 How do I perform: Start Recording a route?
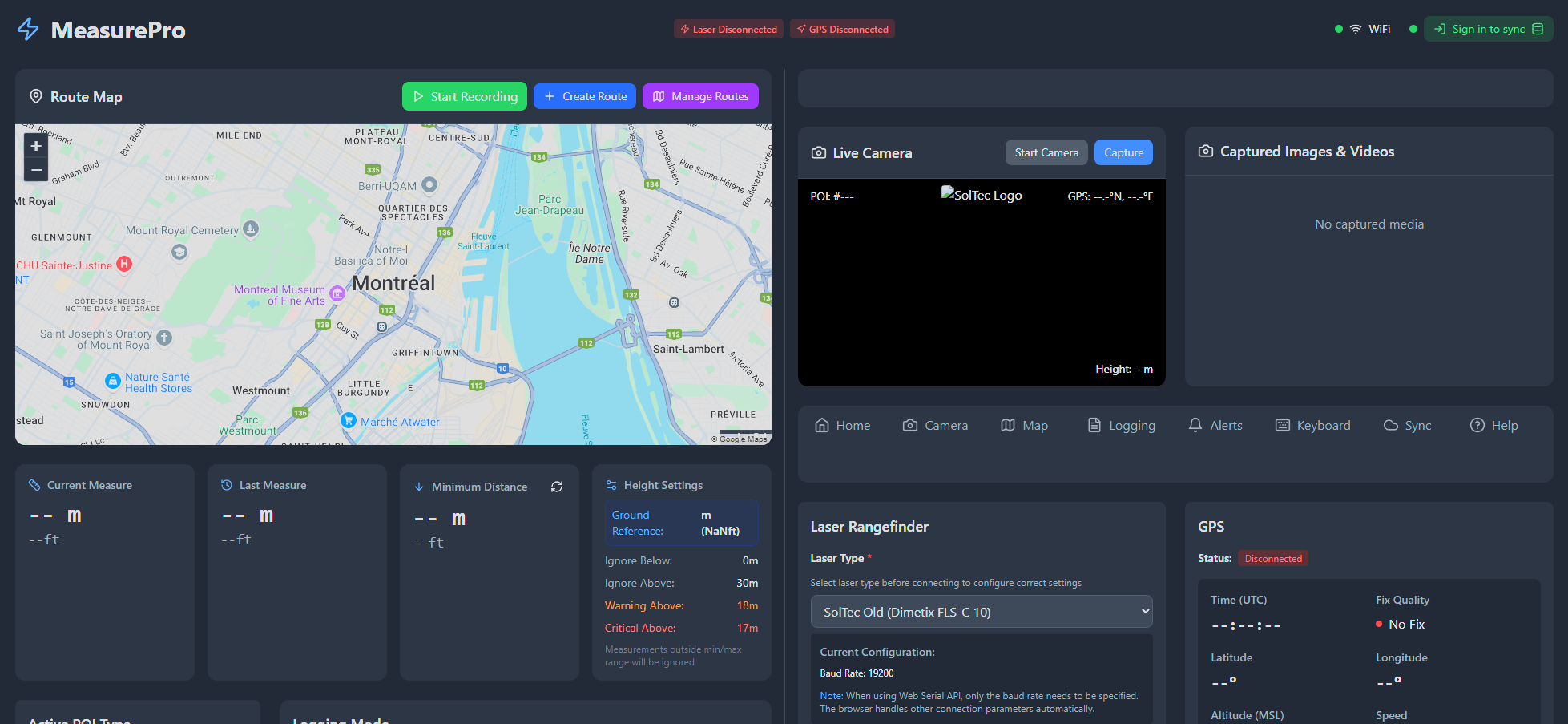pyautogui.click(x=464, y=96)
